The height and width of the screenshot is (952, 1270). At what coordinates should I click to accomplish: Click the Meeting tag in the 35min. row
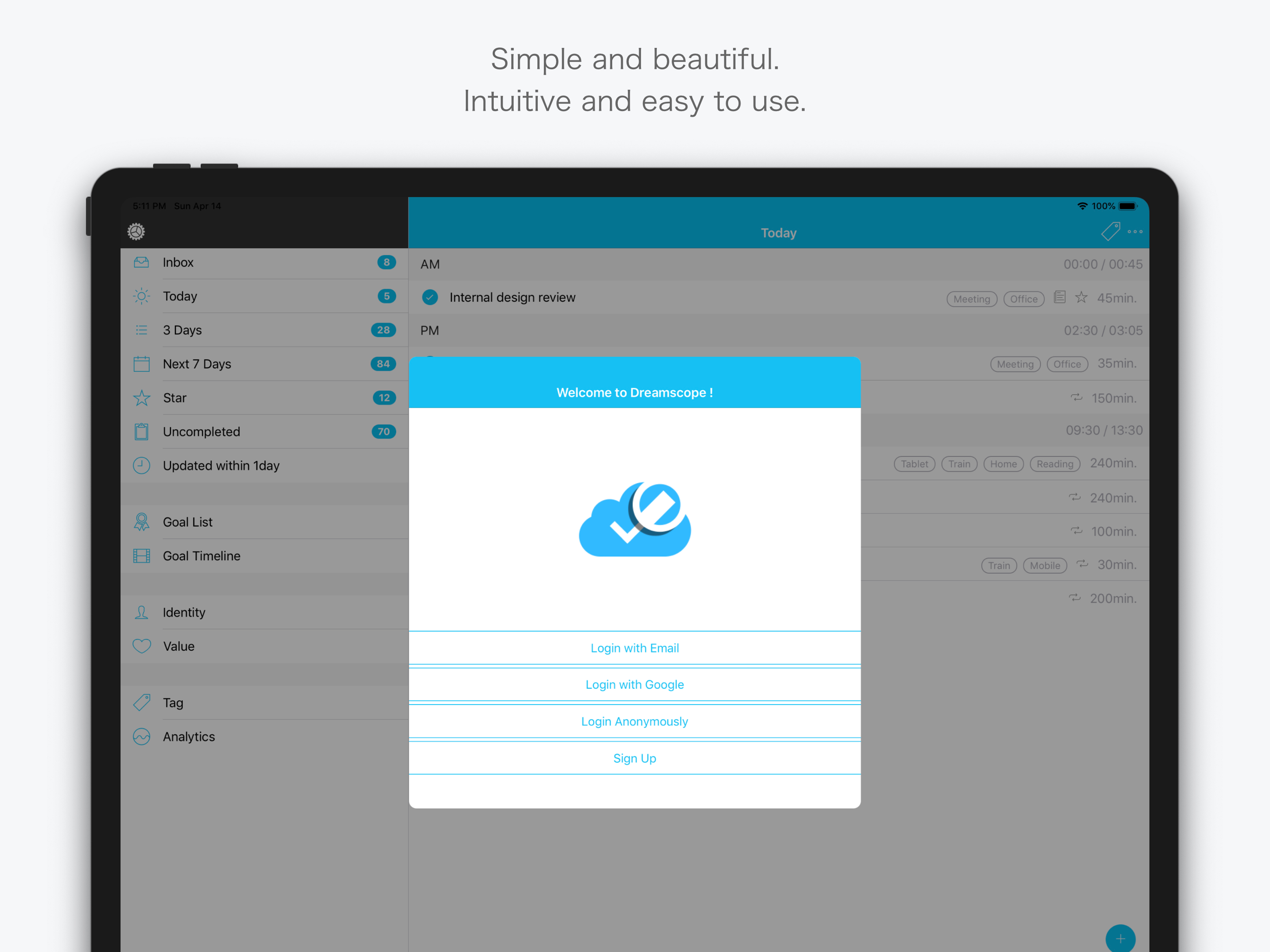pos(1015,364)
